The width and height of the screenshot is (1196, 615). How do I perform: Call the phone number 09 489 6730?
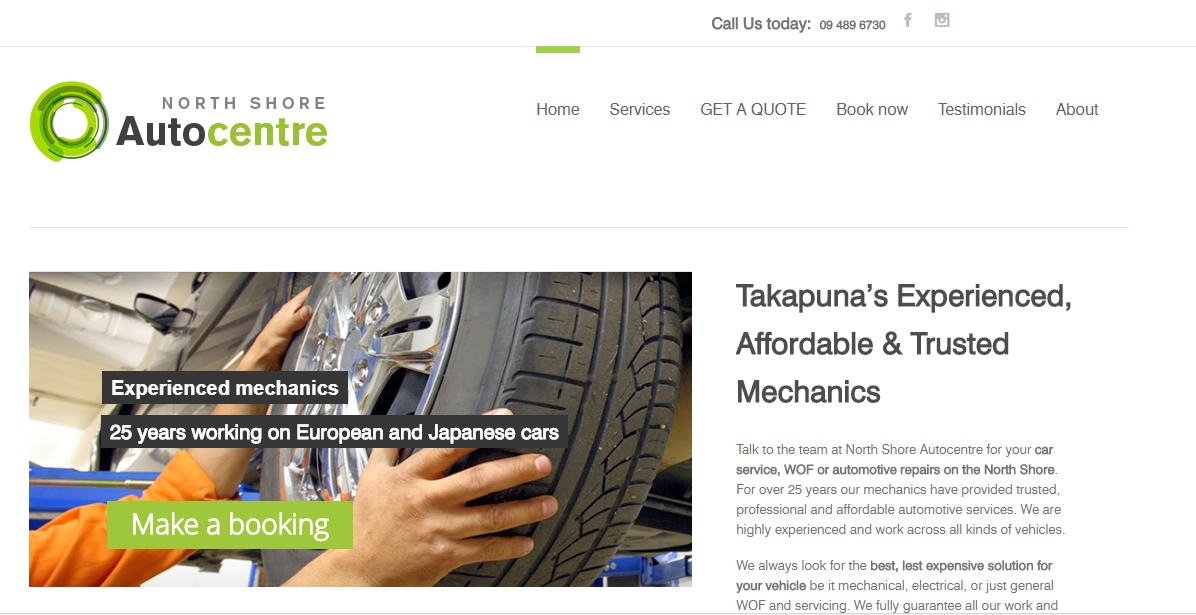pyautogui.click(x=852, y=25)
